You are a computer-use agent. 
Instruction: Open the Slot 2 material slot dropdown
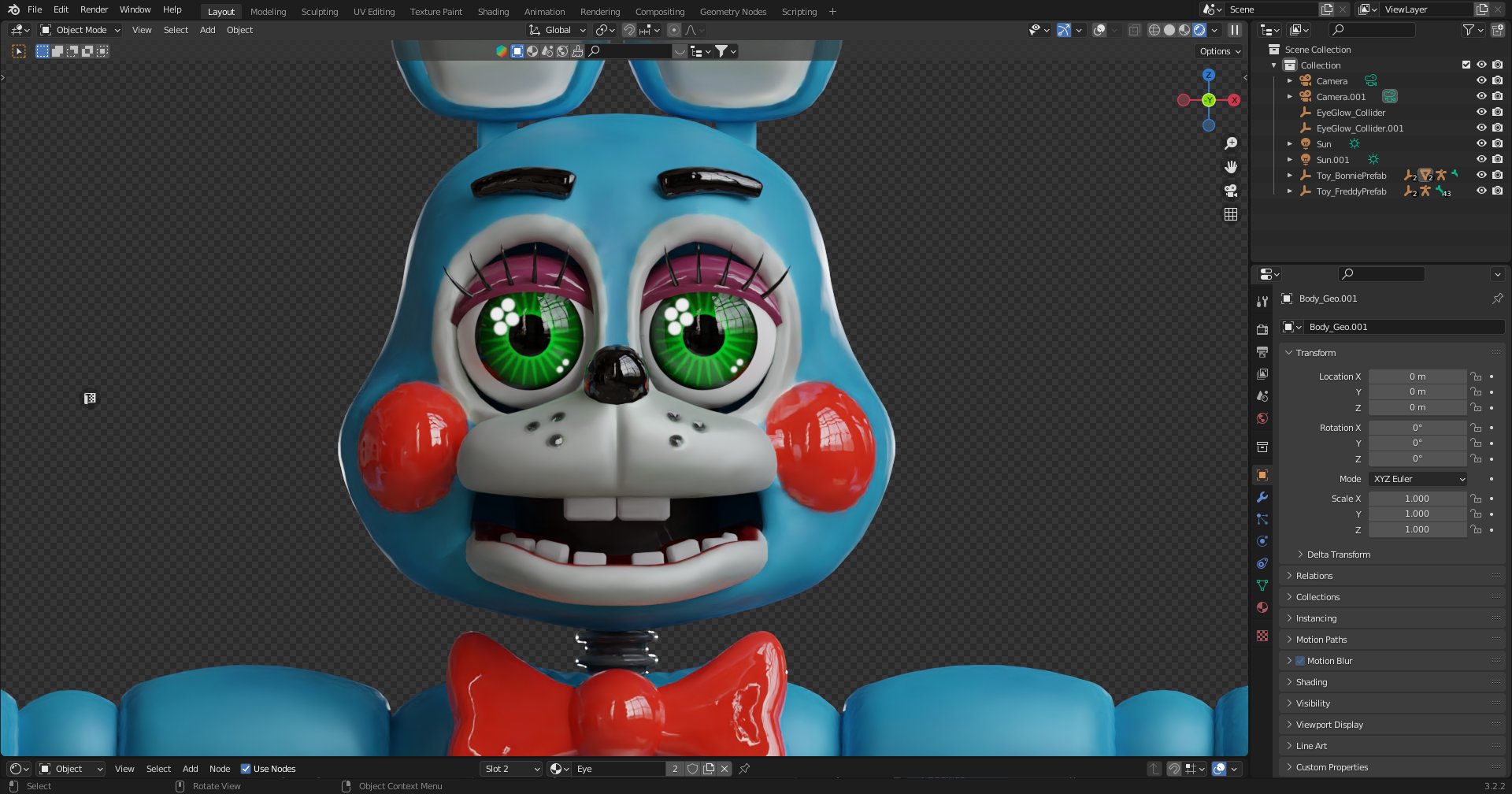point(512,769)
